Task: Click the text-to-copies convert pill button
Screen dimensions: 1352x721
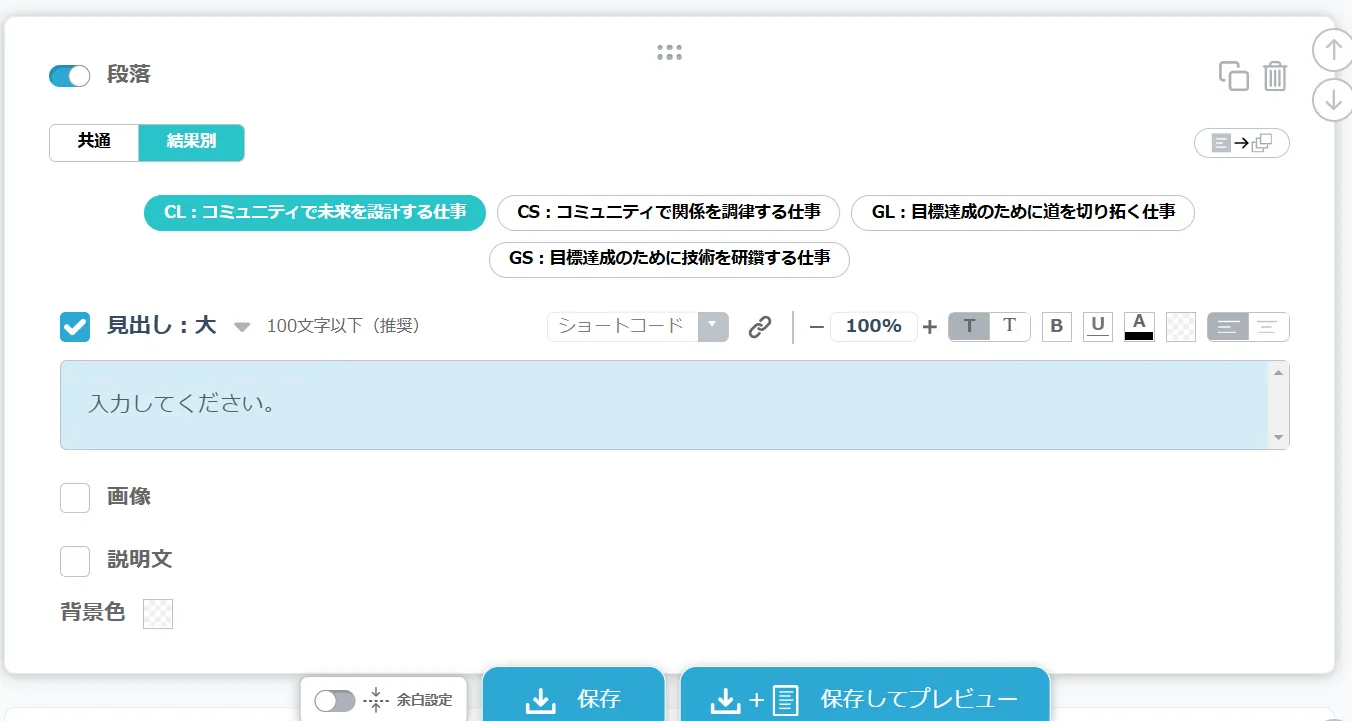Action: coord(1242,143)
